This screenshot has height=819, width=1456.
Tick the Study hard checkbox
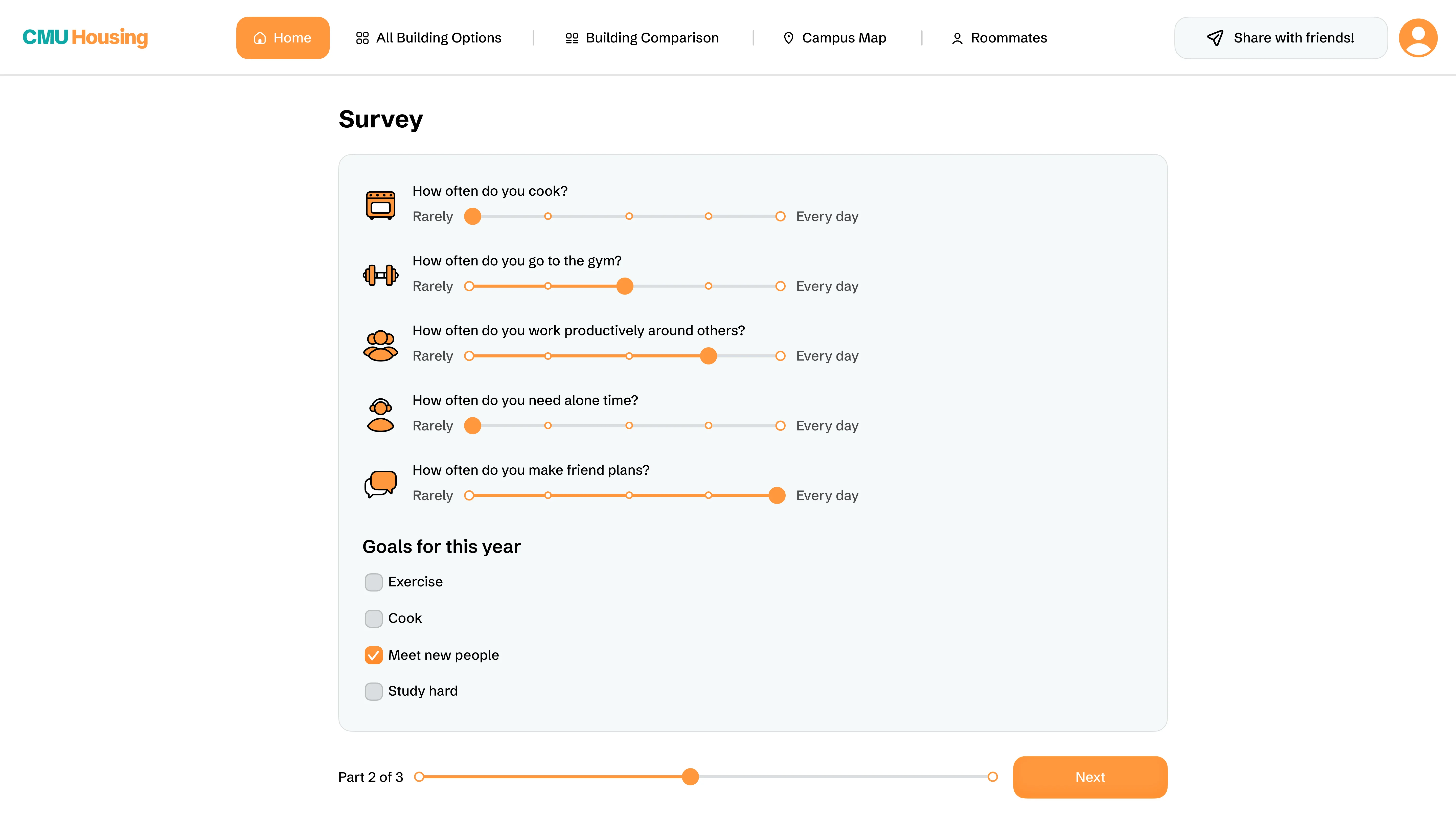[374, 691]
